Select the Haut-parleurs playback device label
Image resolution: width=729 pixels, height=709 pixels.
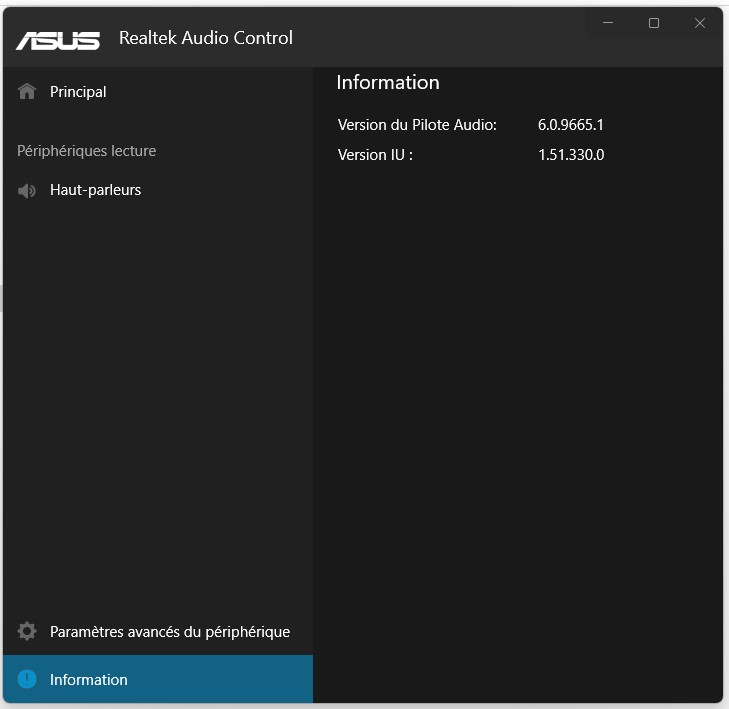(x=95, y=190)
